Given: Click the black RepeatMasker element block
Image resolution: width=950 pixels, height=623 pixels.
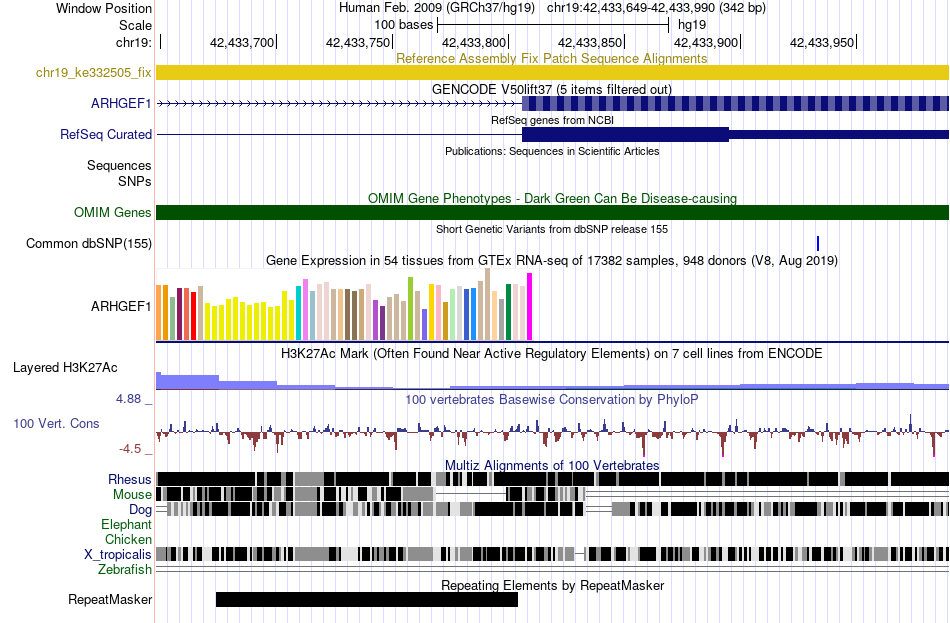Looking at the screenshot, I should tap(367, 599).
